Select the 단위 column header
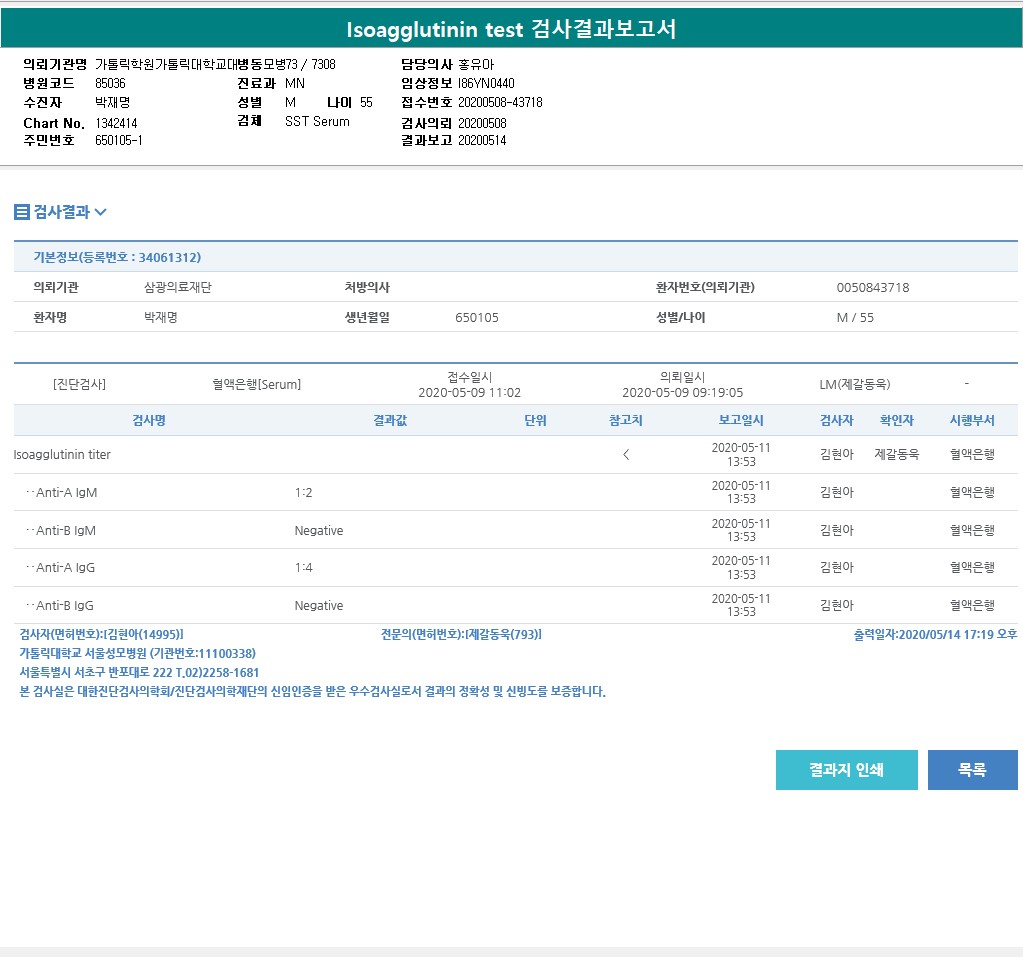The image size is (1023, 957). tap(535, 421)
